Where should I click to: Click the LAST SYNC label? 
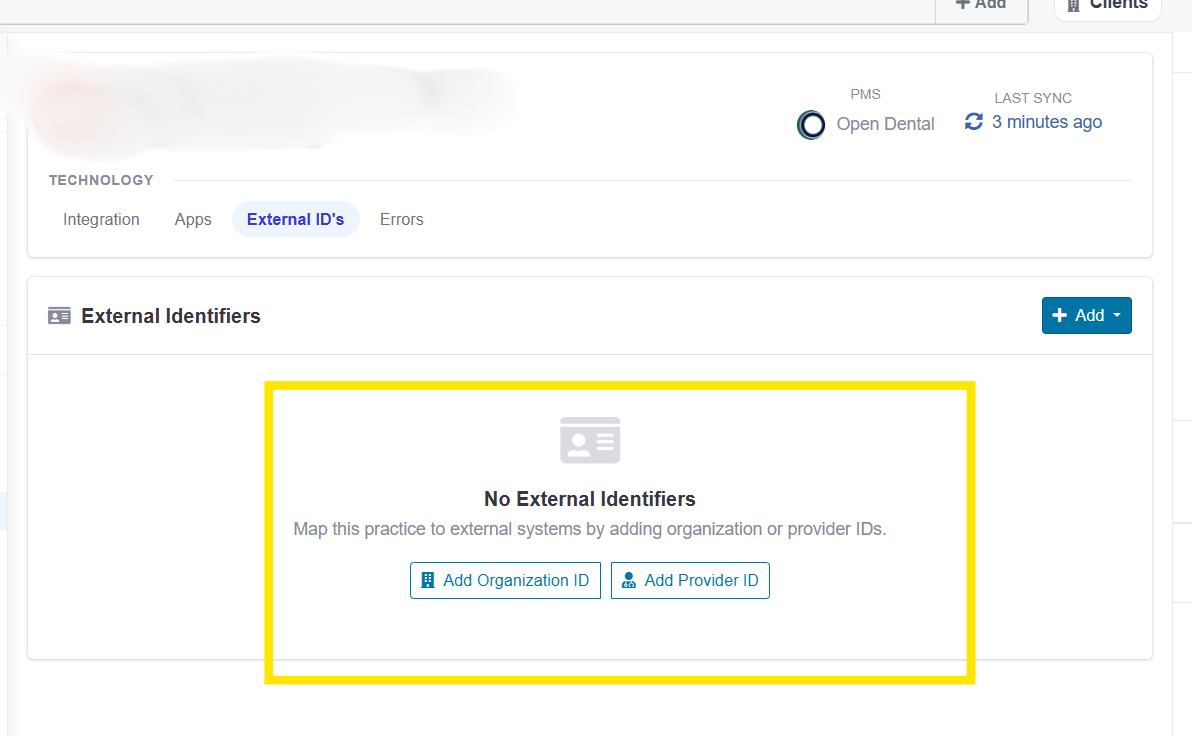tap(1033, 98)
